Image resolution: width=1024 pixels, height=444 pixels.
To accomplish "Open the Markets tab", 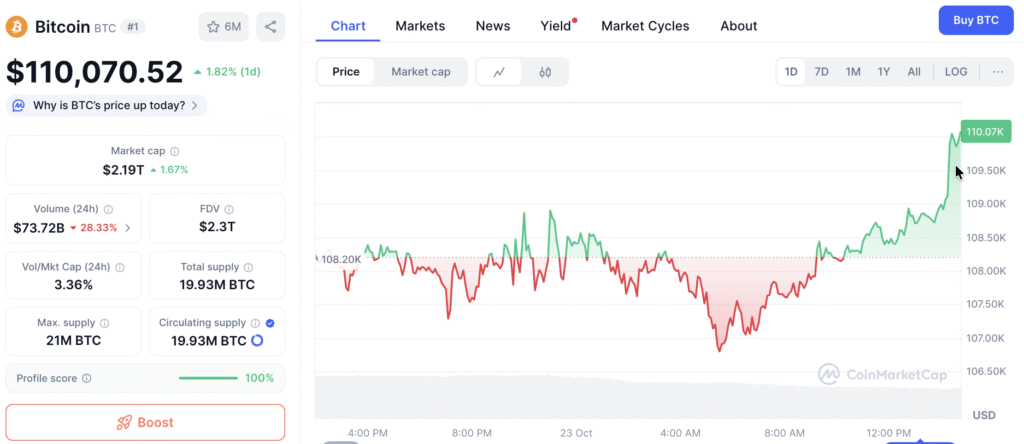I will point(420,26).
